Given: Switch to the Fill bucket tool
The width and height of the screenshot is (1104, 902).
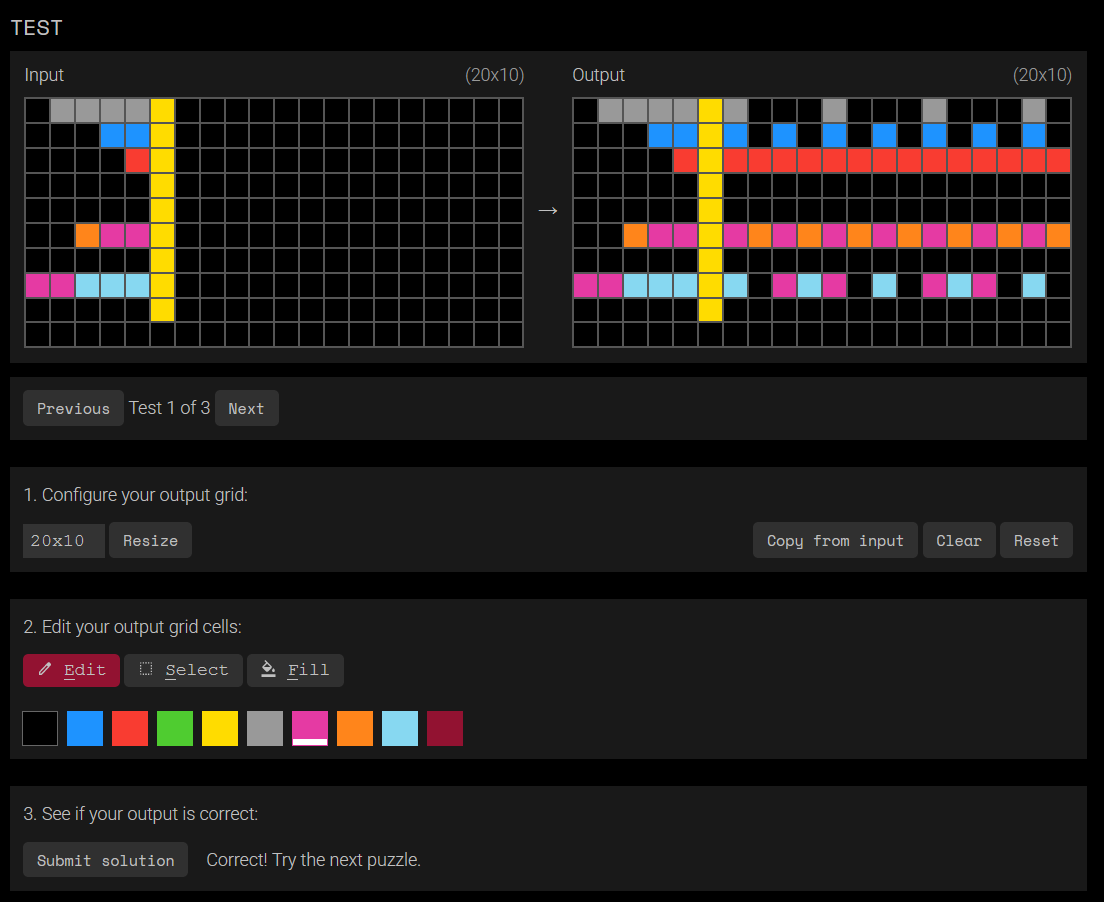Looking at the screenshot, I should pyautogui.click(x=295, y=670).
